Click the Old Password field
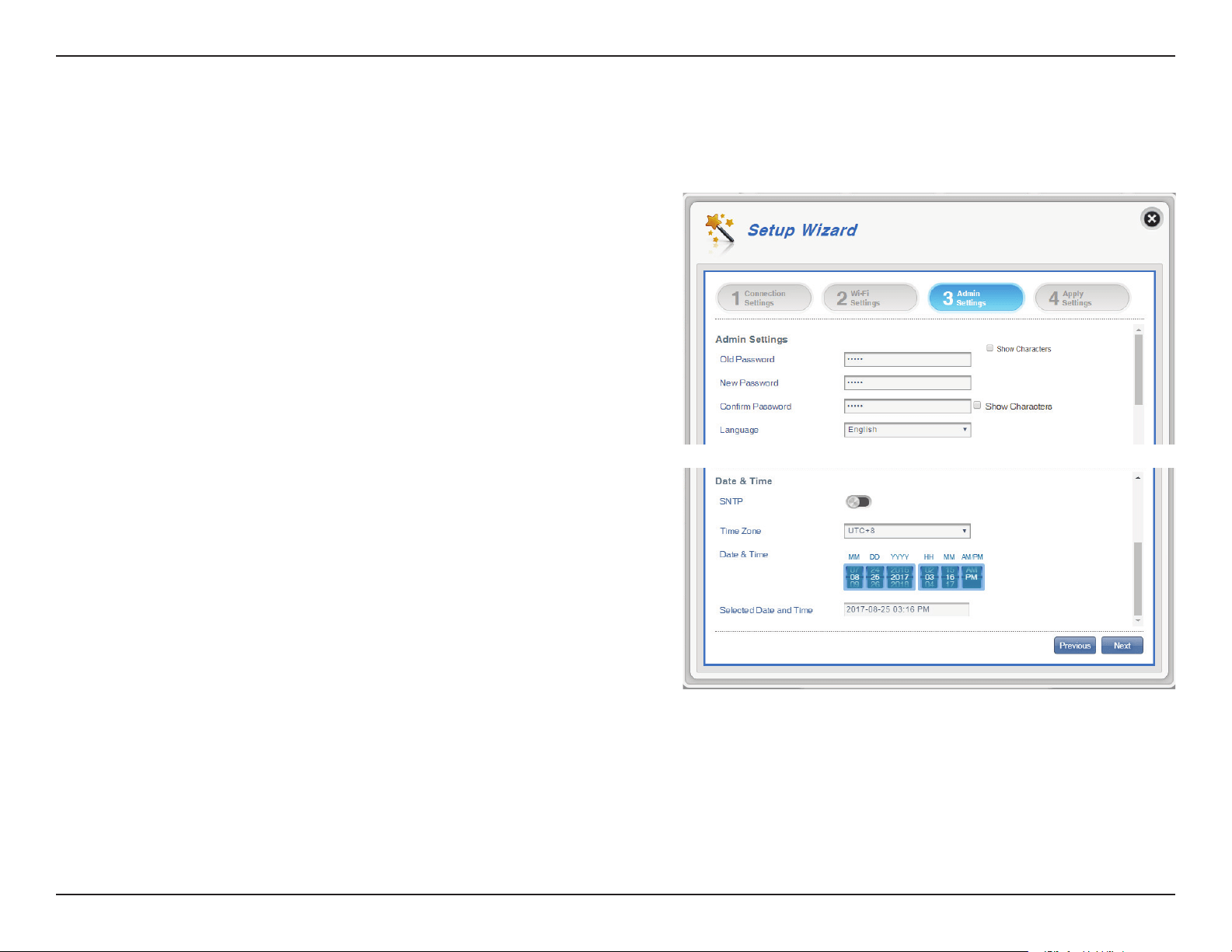The height and width of the screenshot is (952, 1232). tap(907, 359)
